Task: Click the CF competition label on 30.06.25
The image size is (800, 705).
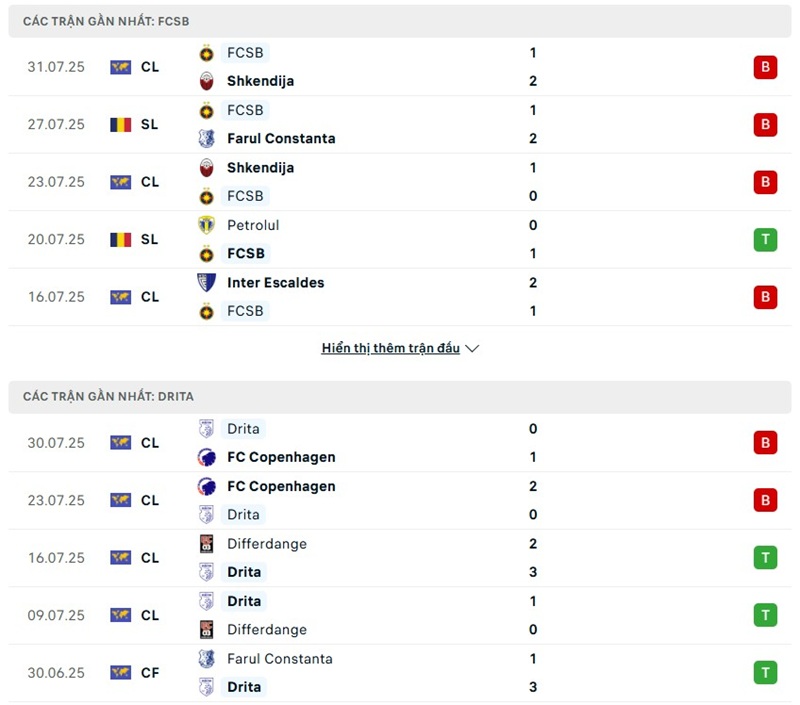Action: click(150, 673)
